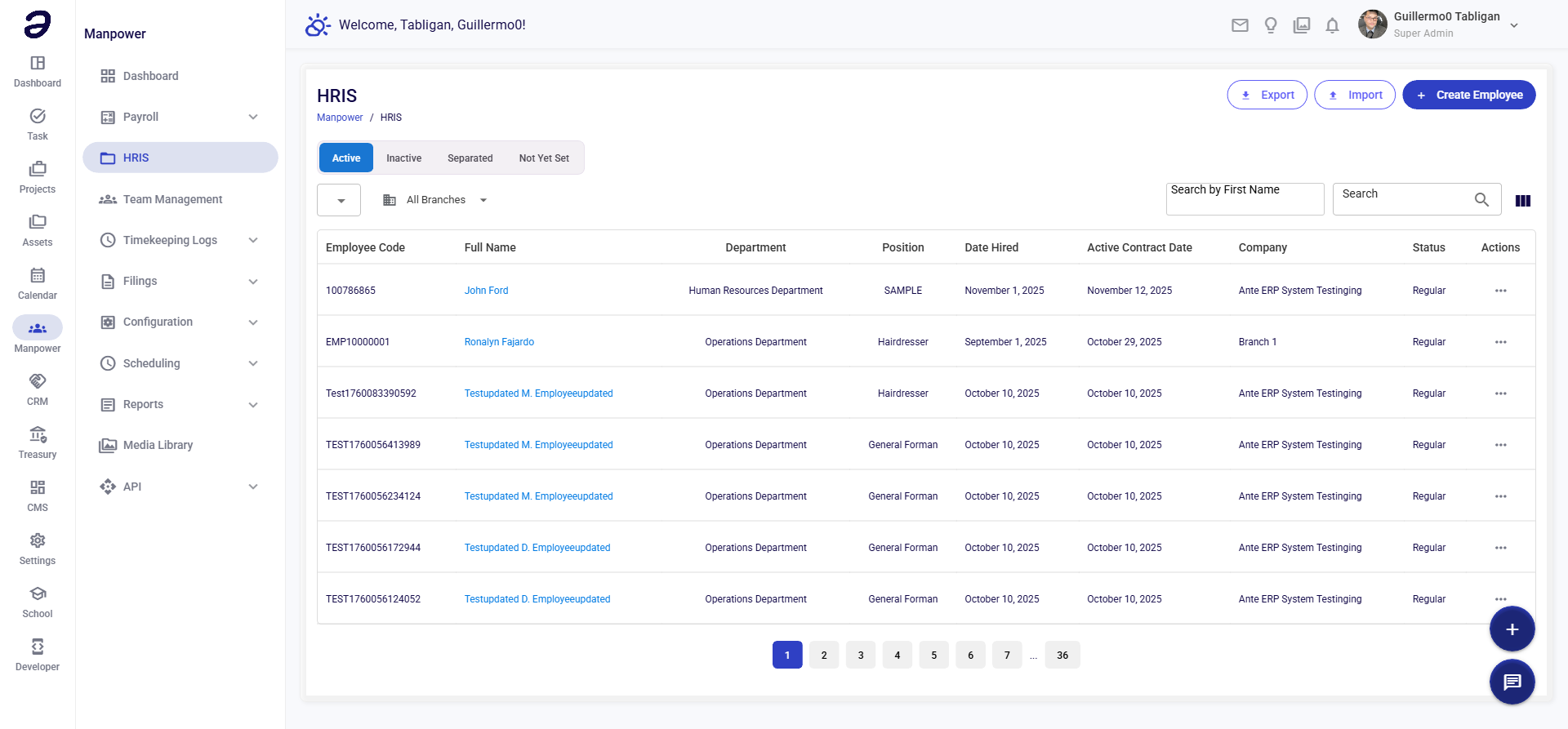This screenshot has width=1568, height=729.
Task: Click the Import button
Action: point(1355,95)
